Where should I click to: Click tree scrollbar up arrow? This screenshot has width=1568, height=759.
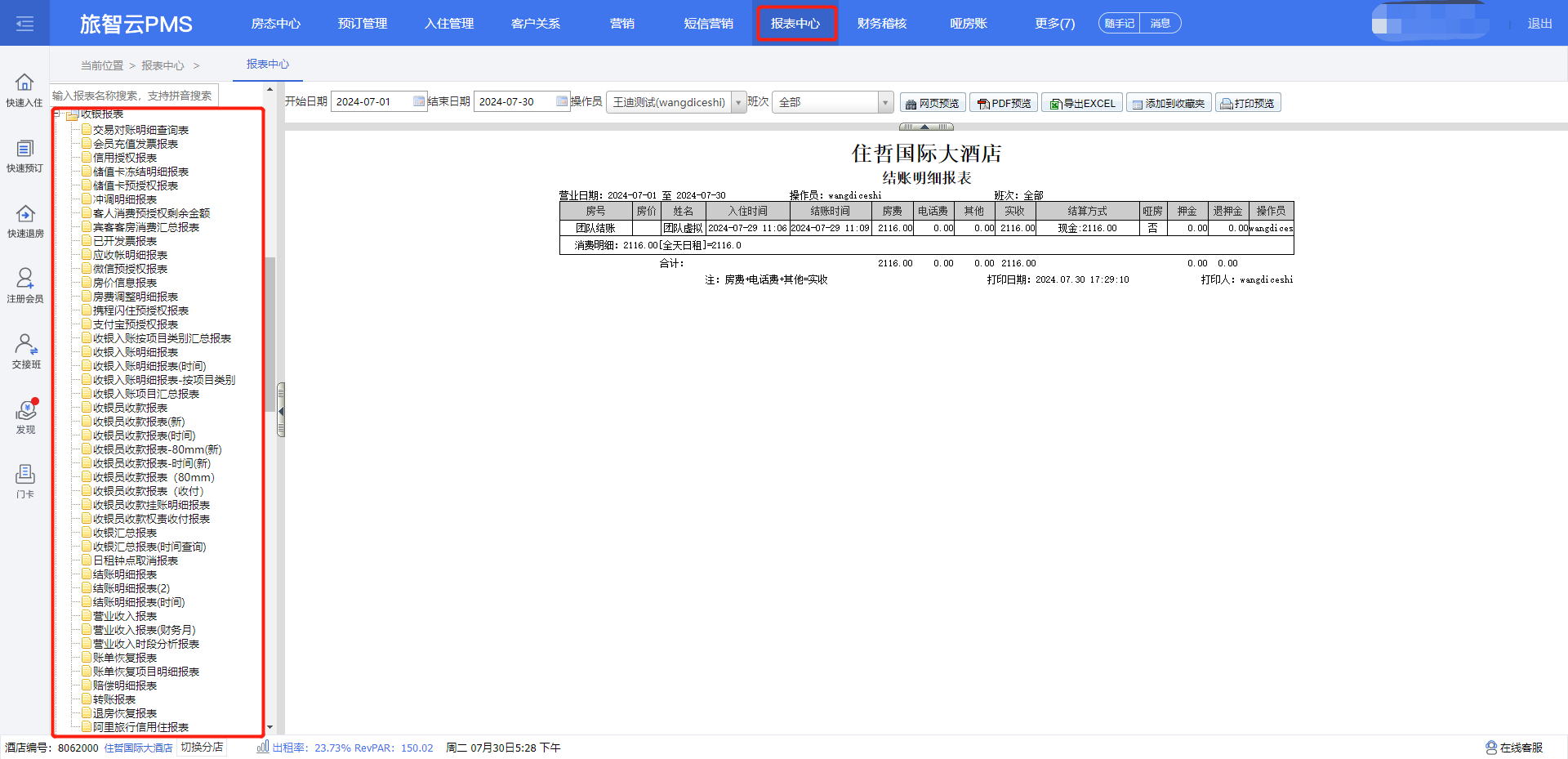click(x=270, y=90)
